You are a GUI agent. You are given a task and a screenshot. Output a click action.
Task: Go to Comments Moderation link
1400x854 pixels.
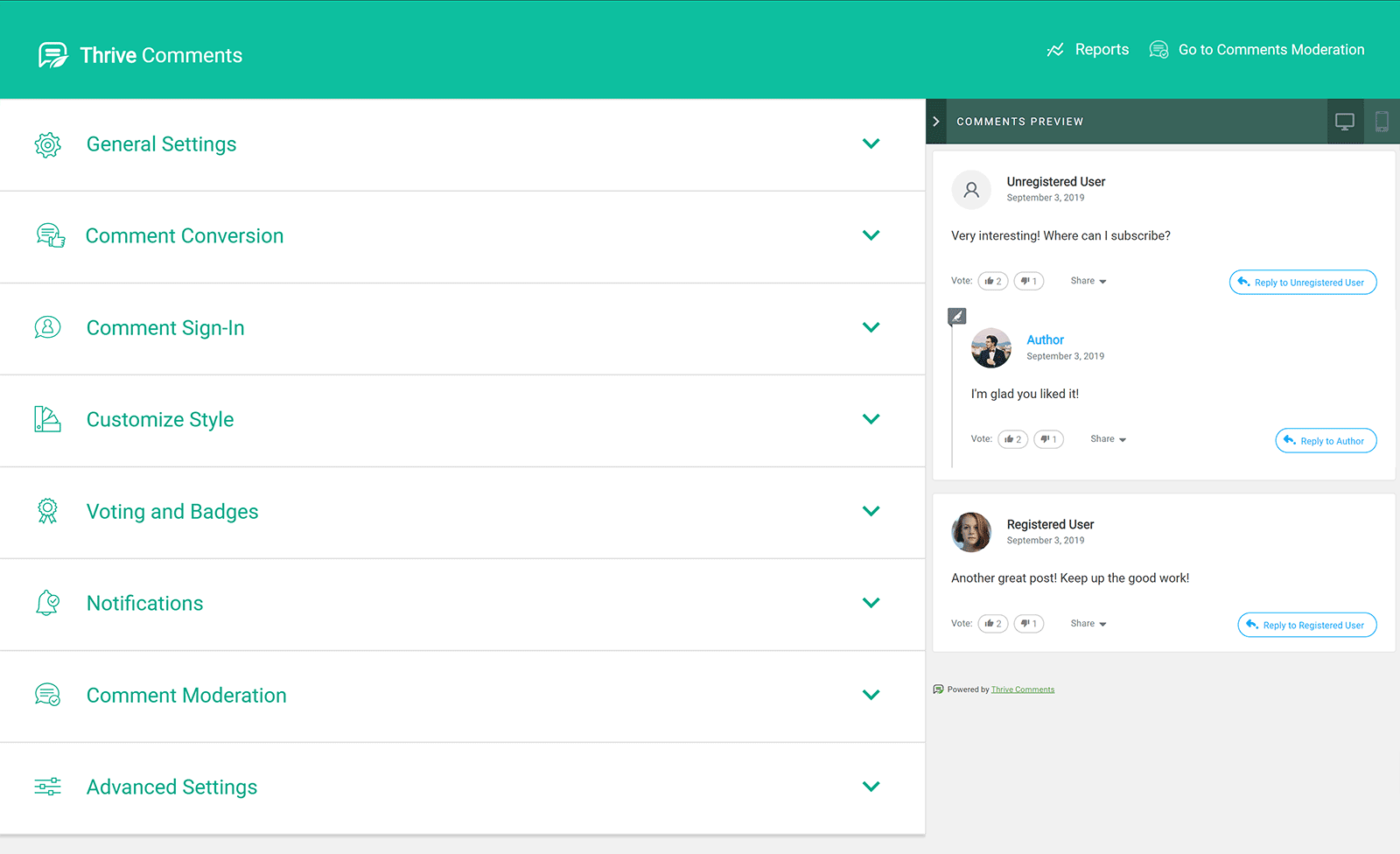click(1271, 50)
